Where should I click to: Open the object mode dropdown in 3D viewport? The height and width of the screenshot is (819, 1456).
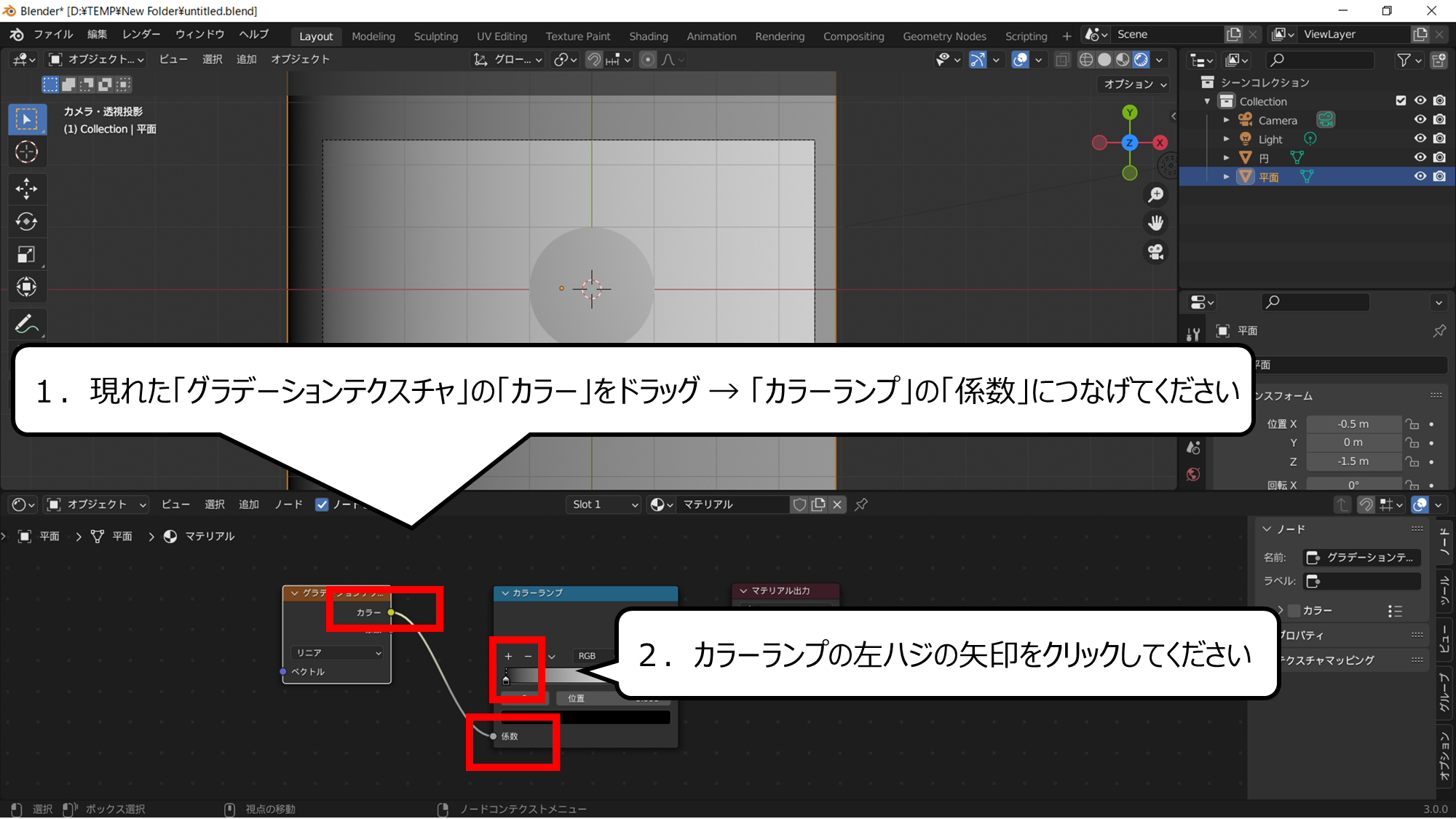pyautogui.click(x=96, y=60)
